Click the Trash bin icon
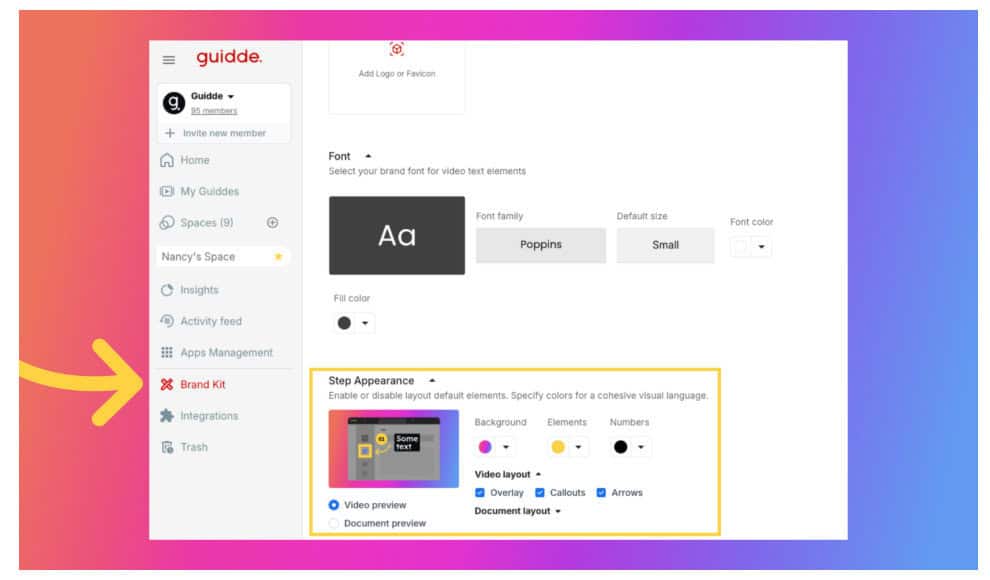The height and width of the screenshot is (580, 990). (x=167, y=447)
